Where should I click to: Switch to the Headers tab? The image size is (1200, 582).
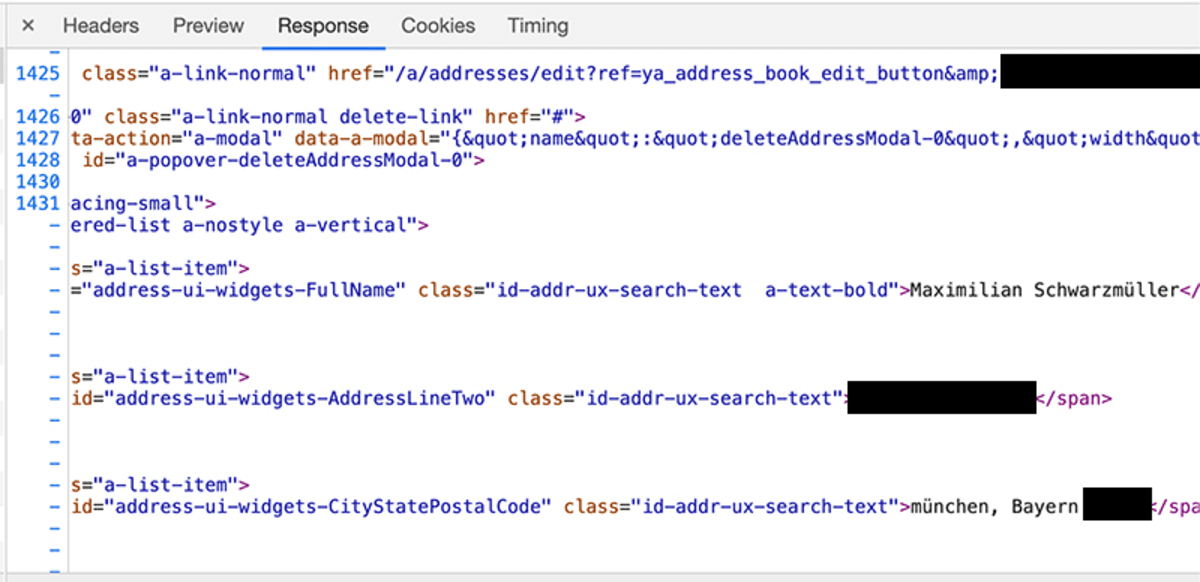coord(100,26)
